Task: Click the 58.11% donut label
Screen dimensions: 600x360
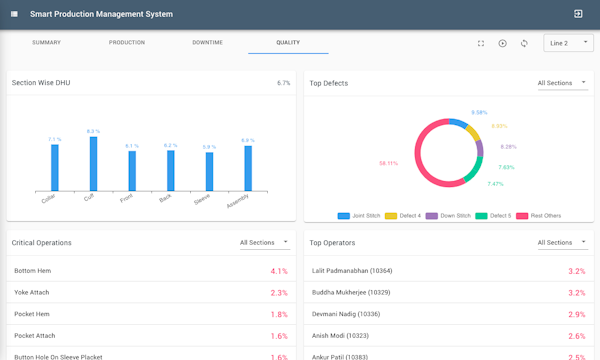Action: [x=388, y=163]
